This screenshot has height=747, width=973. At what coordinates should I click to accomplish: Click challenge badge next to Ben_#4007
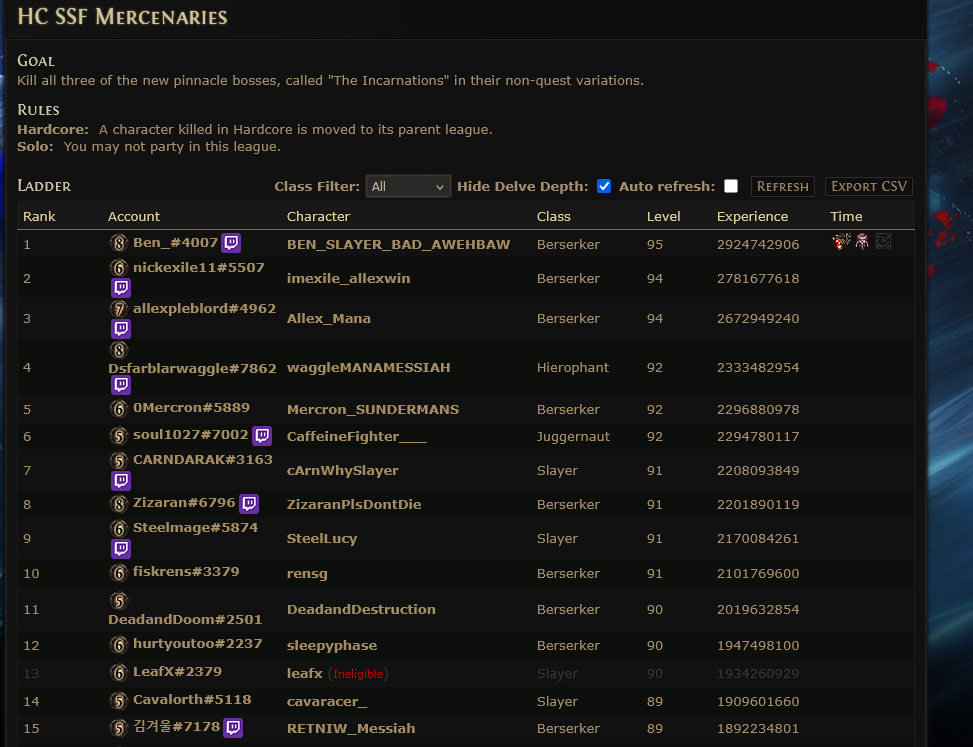119,243
